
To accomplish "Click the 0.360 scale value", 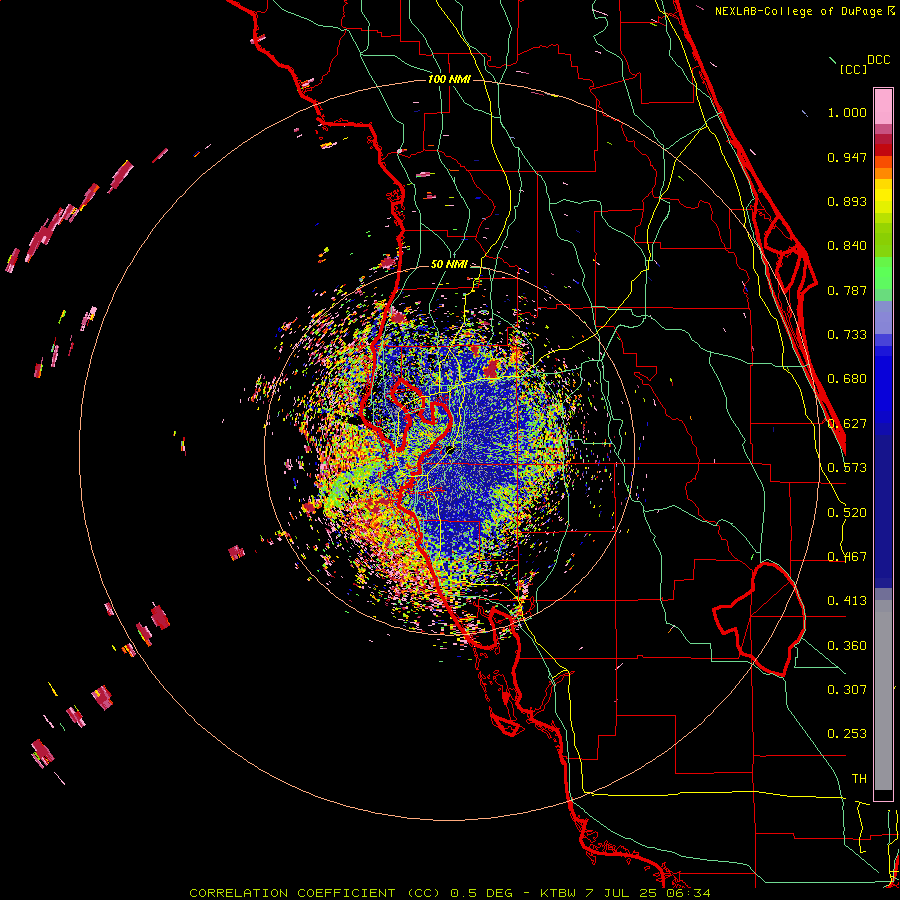I will [x=847, y=646].
